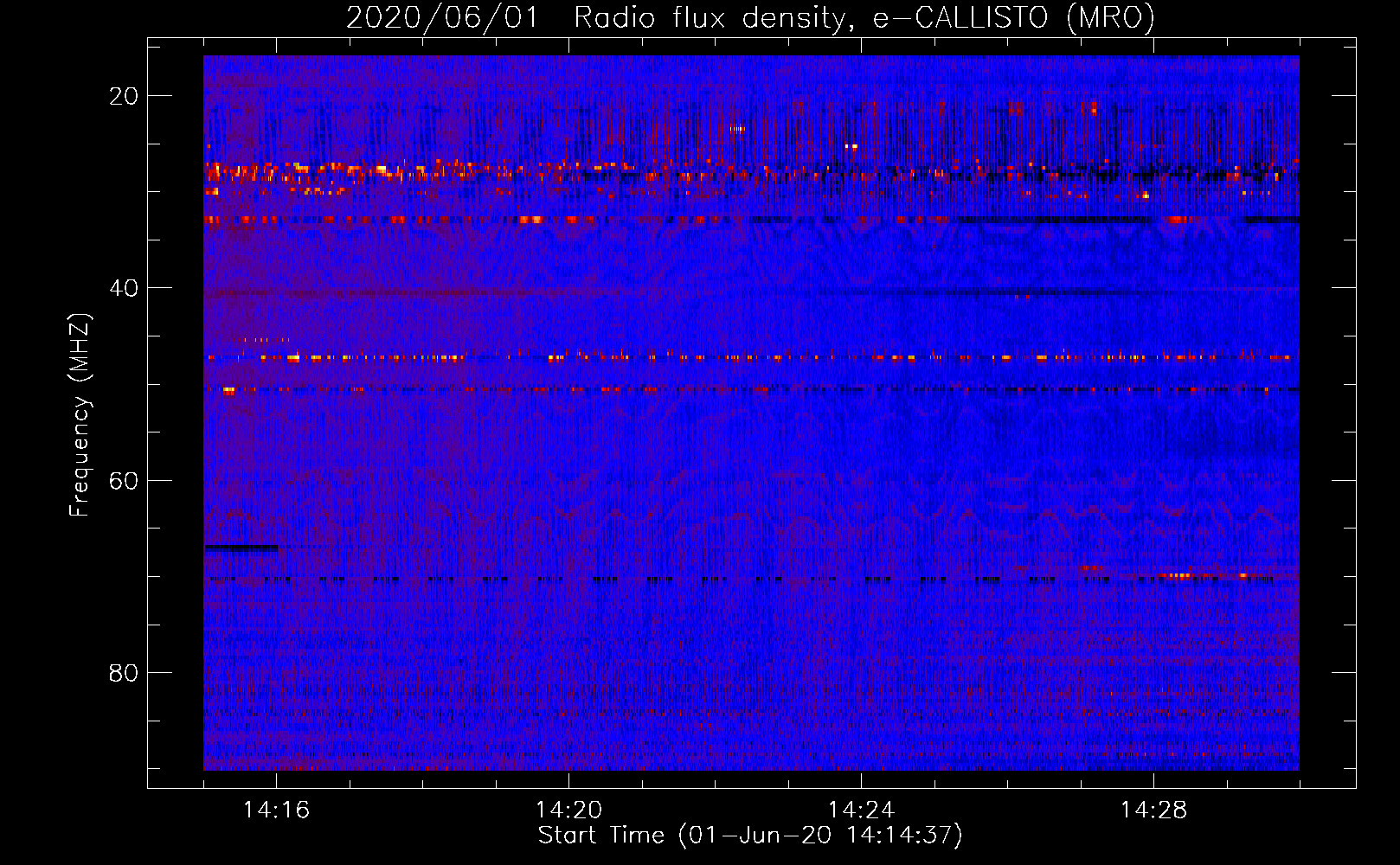This screenshot has width=1400, height=865.
Task: Click the 14:24 time tick label
Action: (861, 810)
